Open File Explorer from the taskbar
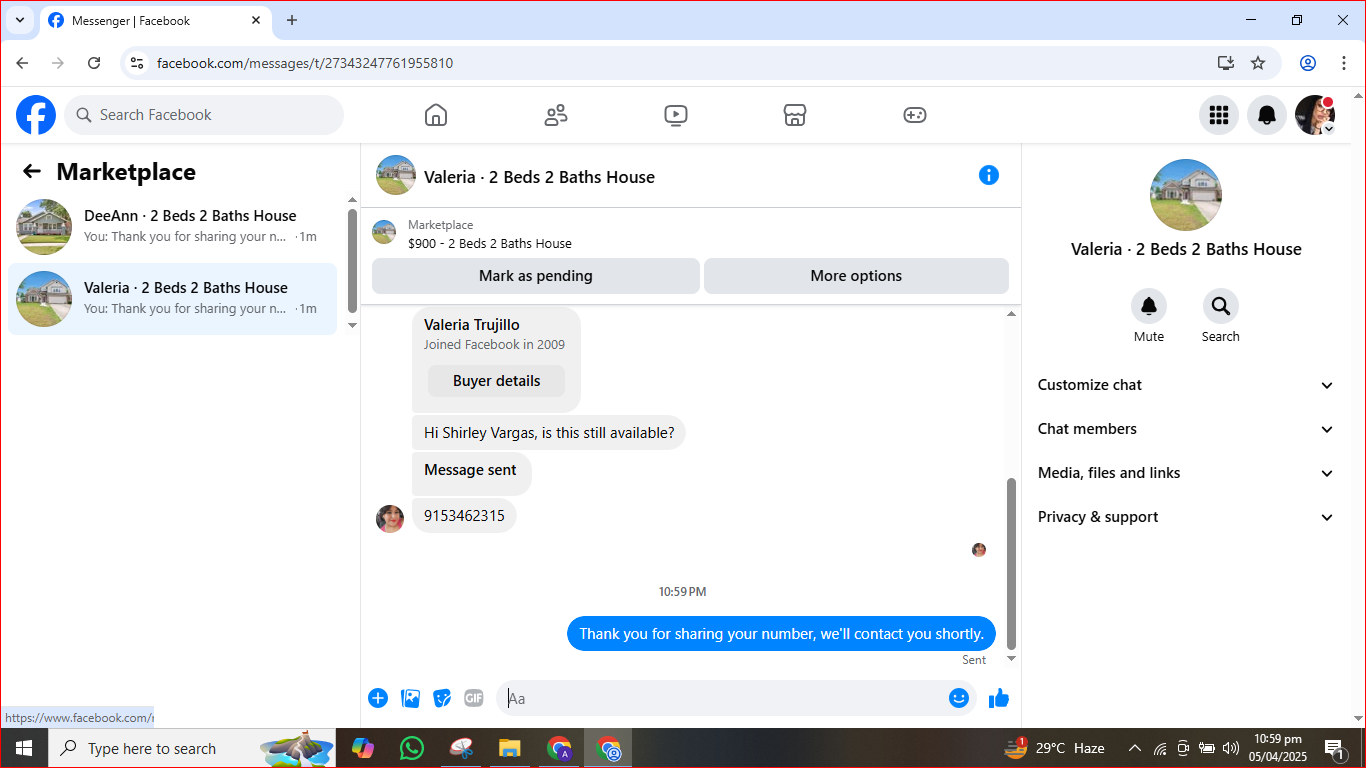This screenshot has height=768, width=1366. (510, 748)
